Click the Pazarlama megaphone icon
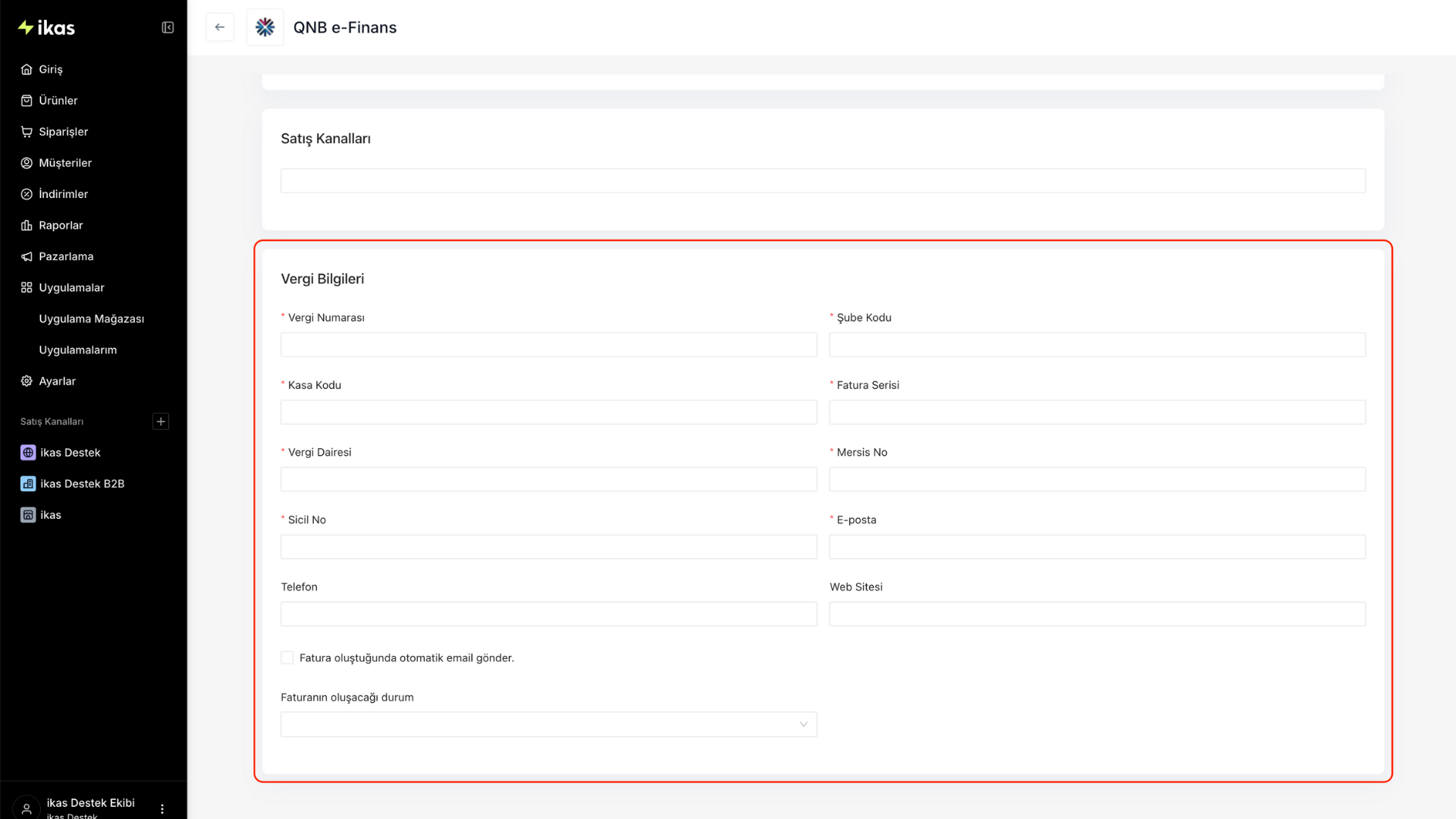The image size is (1456, 819). 27,256
